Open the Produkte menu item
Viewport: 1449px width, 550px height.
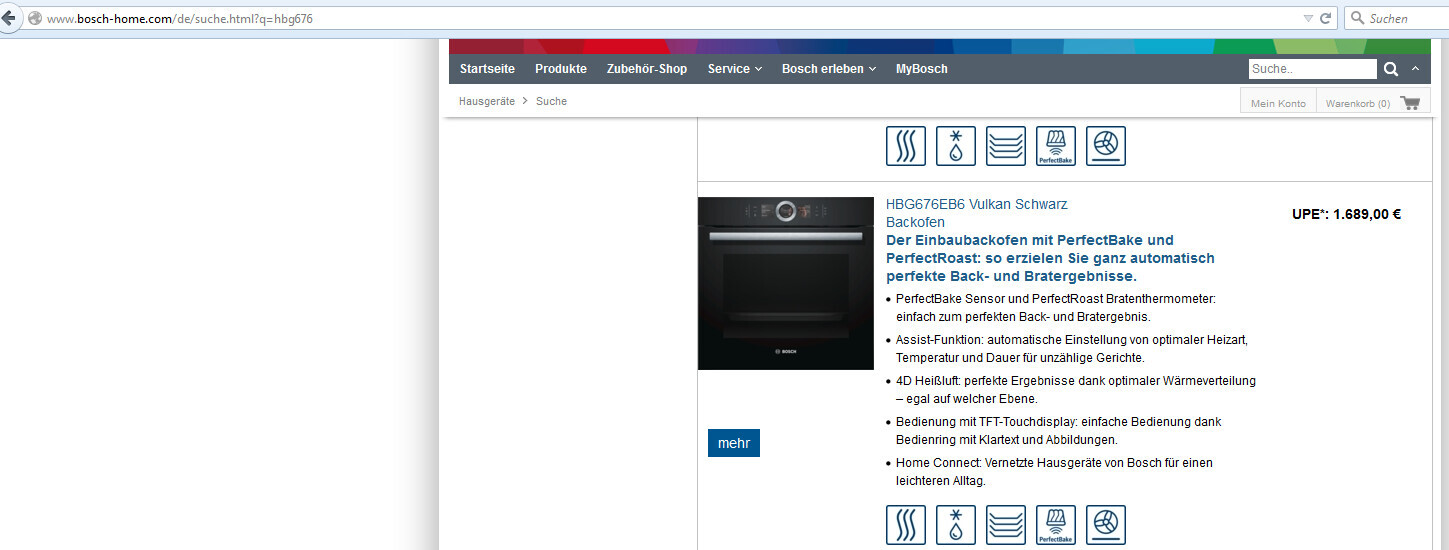point(561,69)
